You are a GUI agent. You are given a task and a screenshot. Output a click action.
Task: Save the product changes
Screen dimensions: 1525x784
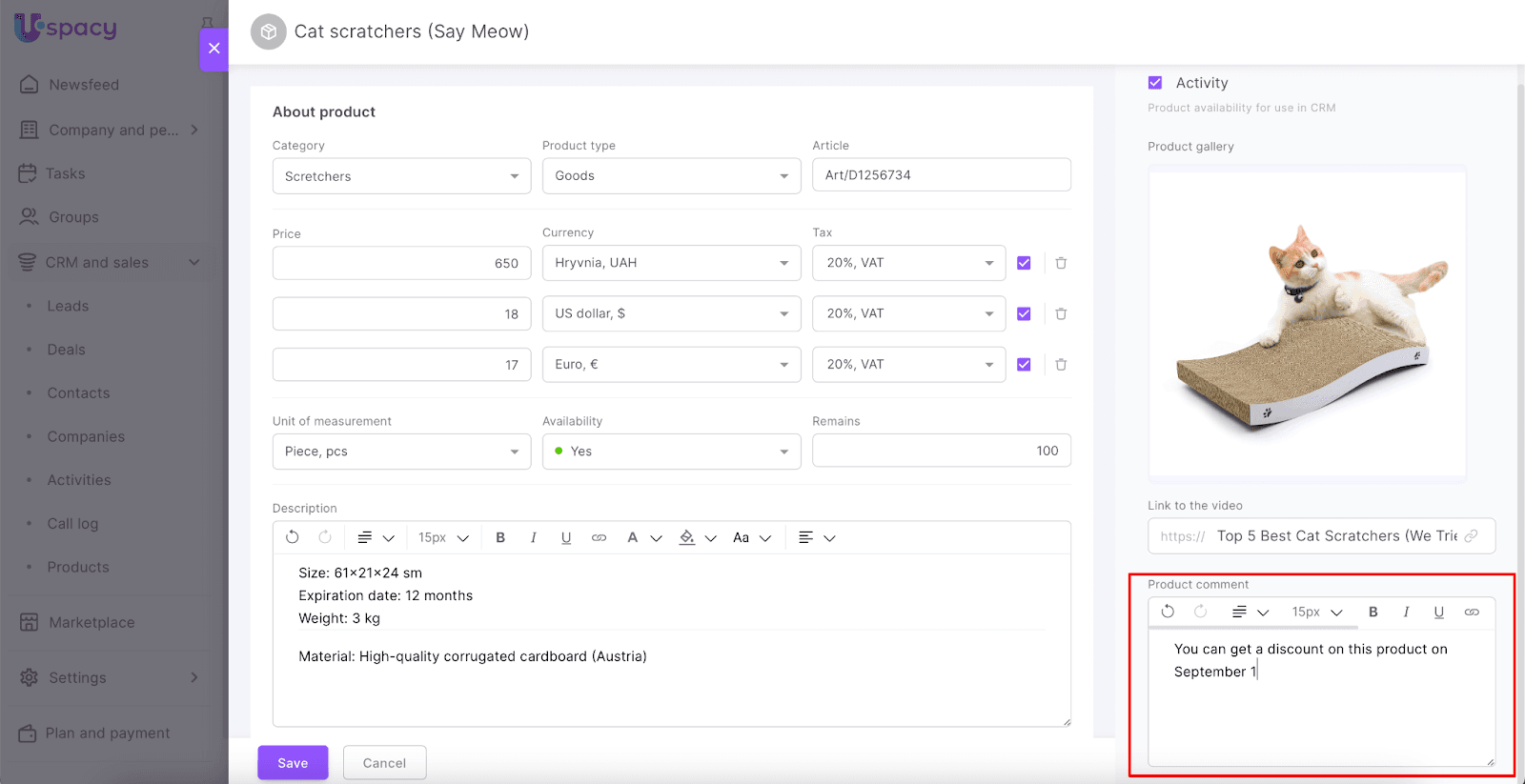pyautogui.click(x=293, y=763)
